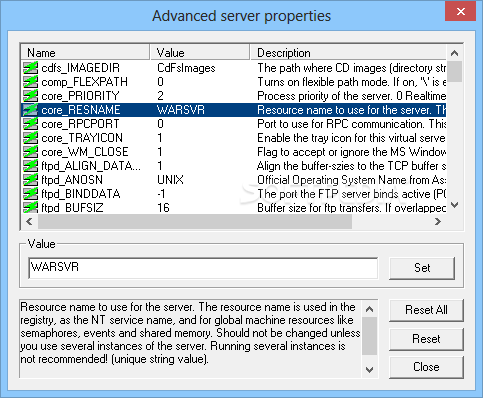
Task: Focus the Value input field containing WARSVR
Action: [x=203, y=267]
